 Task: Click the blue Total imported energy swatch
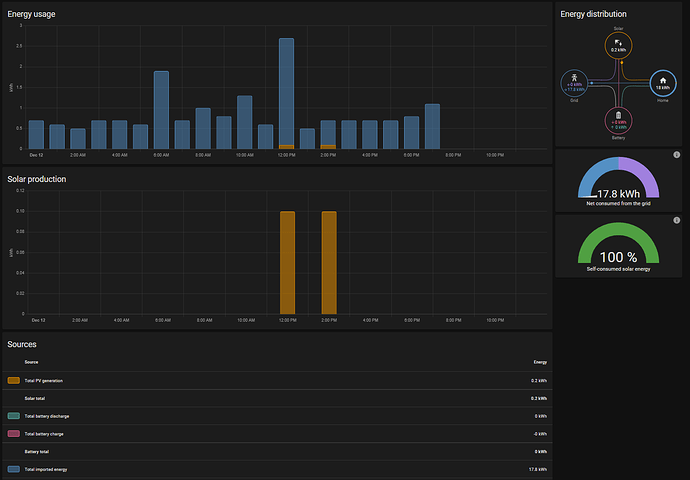(14, 469)
